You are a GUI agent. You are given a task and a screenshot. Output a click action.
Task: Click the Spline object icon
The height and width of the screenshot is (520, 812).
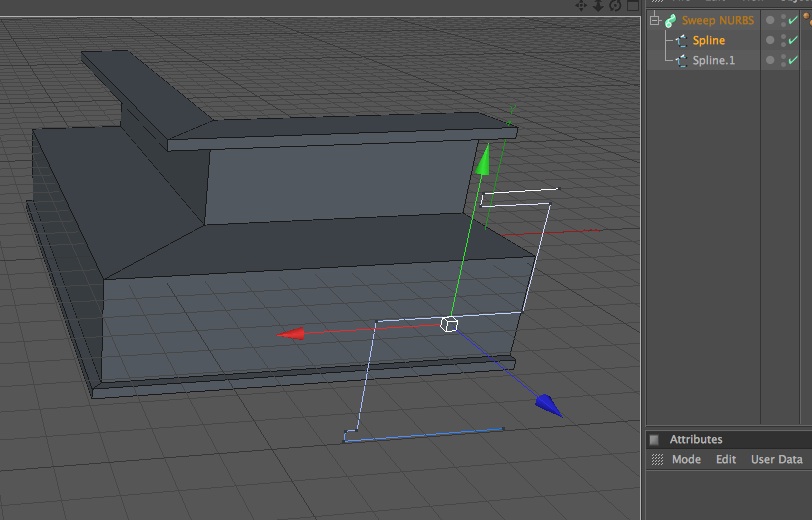682,40
